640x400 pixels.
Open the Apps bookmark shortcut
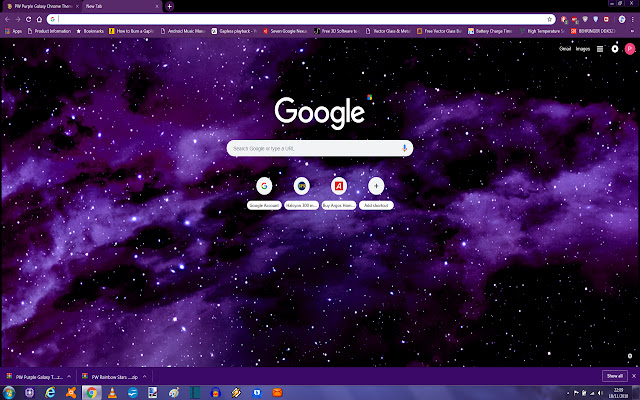coord(13,31)
